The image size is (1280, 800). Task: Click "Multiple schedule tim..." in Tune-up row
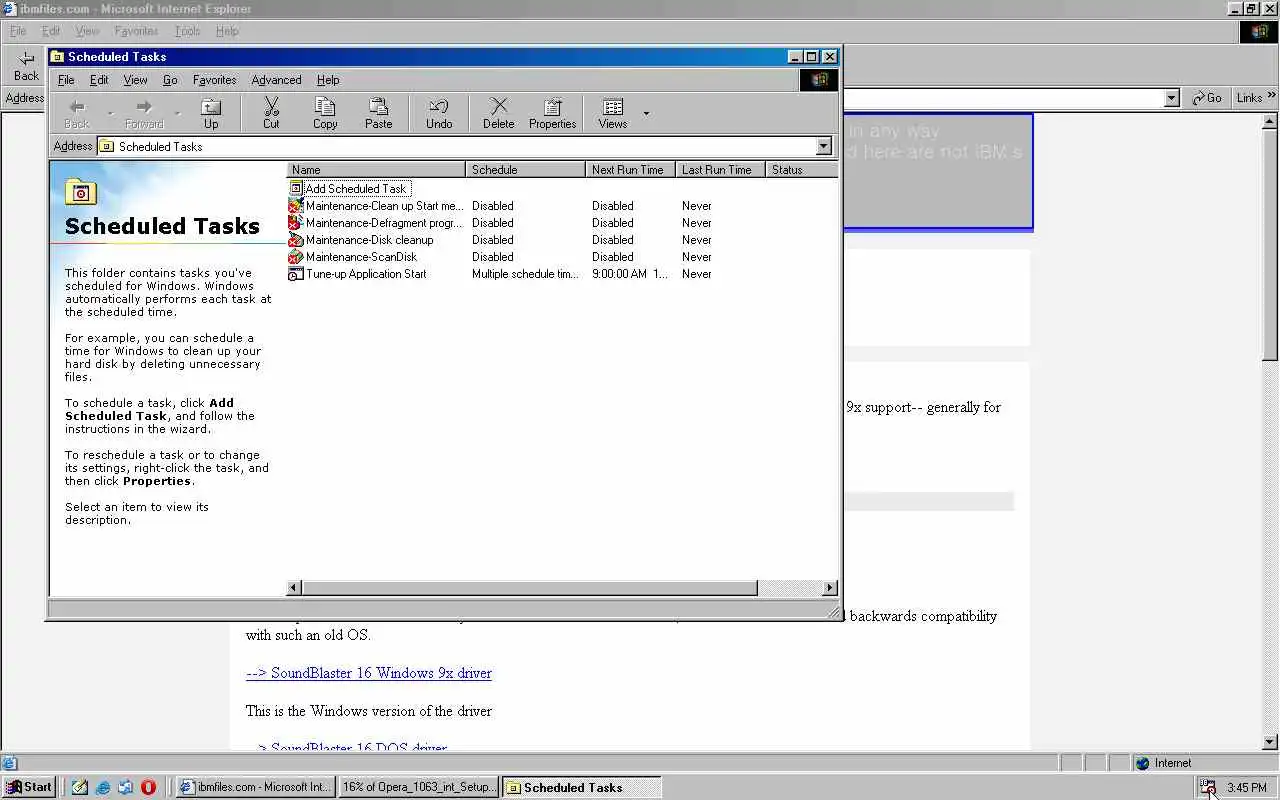point(525,274)
